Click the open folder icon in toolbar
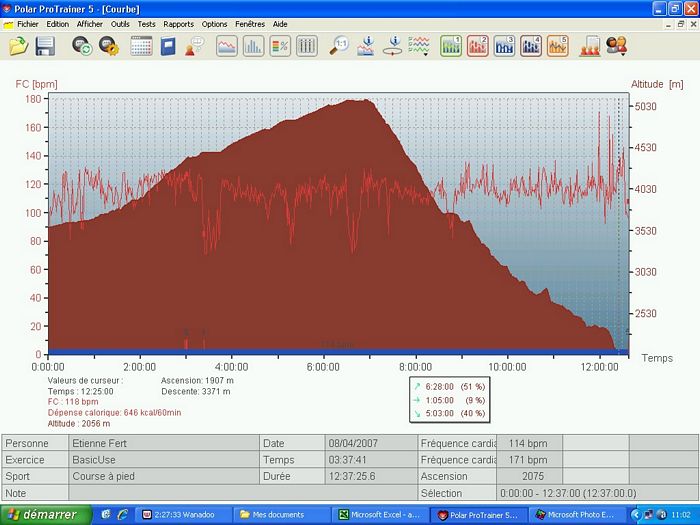Image resolution: width=700 pixels, height=525 pixels. (x=19, y=46)
